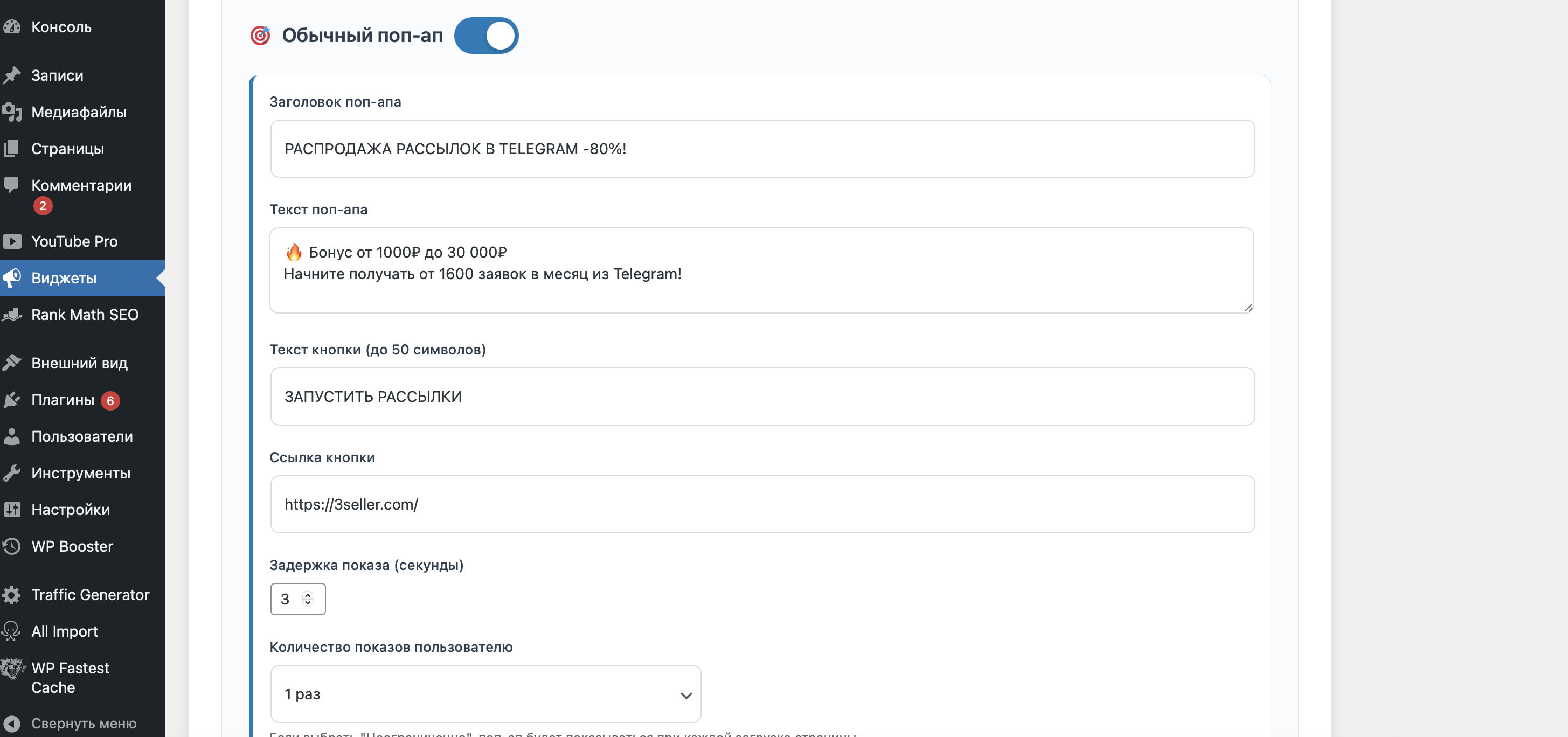Click the Текст кнопки (до 50 символов) label

[x=377, y=349]
